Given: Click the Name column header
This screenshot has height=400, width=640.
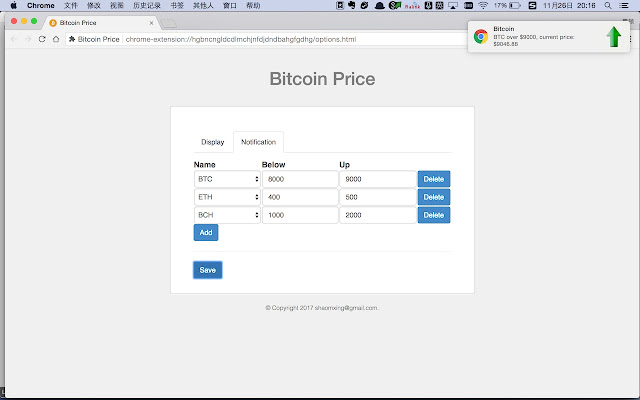Looking at the screenshot, I should (204, 165).
